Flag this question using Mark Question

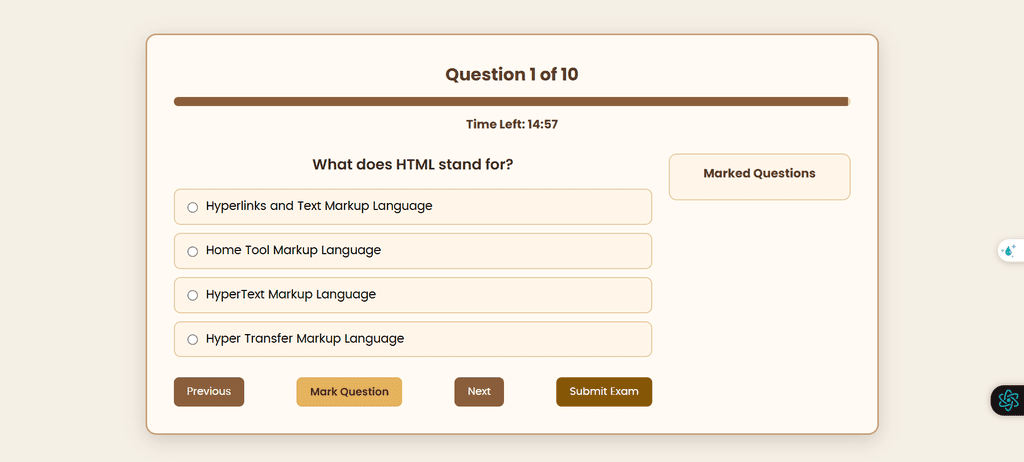coord(349,392)
